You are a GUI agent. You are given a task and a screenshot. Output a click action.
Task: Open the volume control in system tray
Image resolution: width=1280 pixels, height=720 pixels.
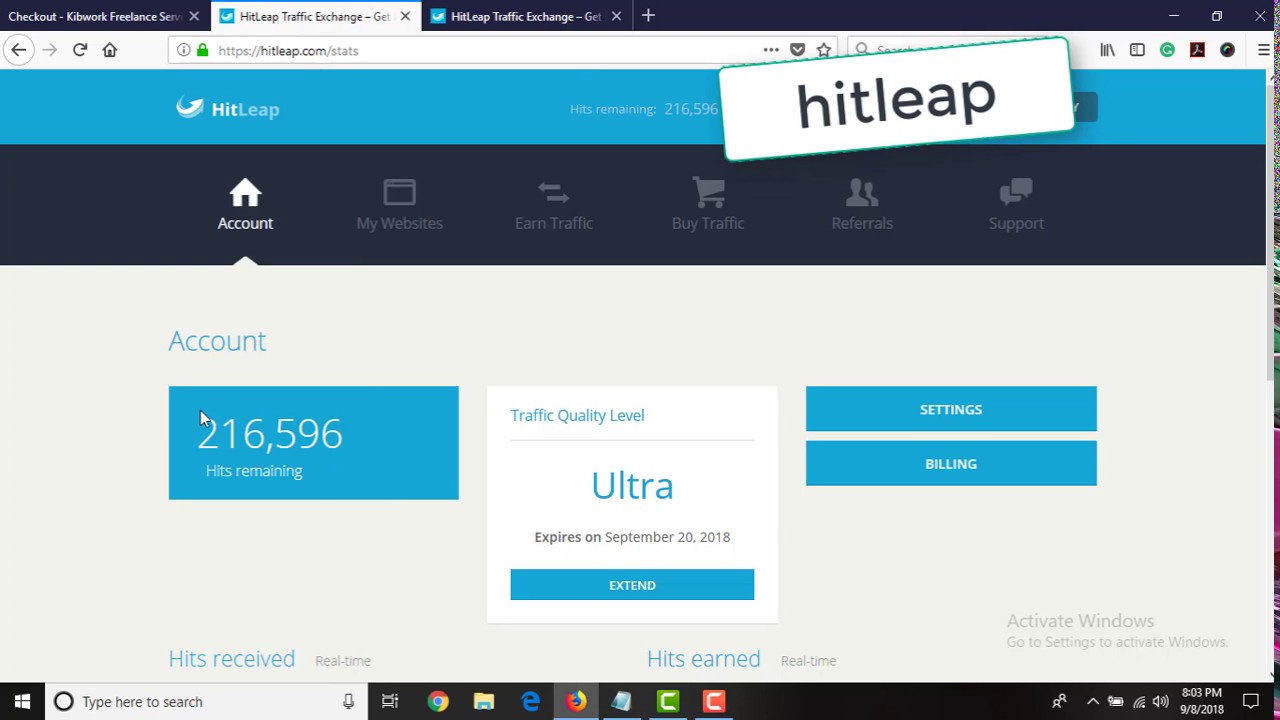pyautogui.click(x=1161, y=702)
